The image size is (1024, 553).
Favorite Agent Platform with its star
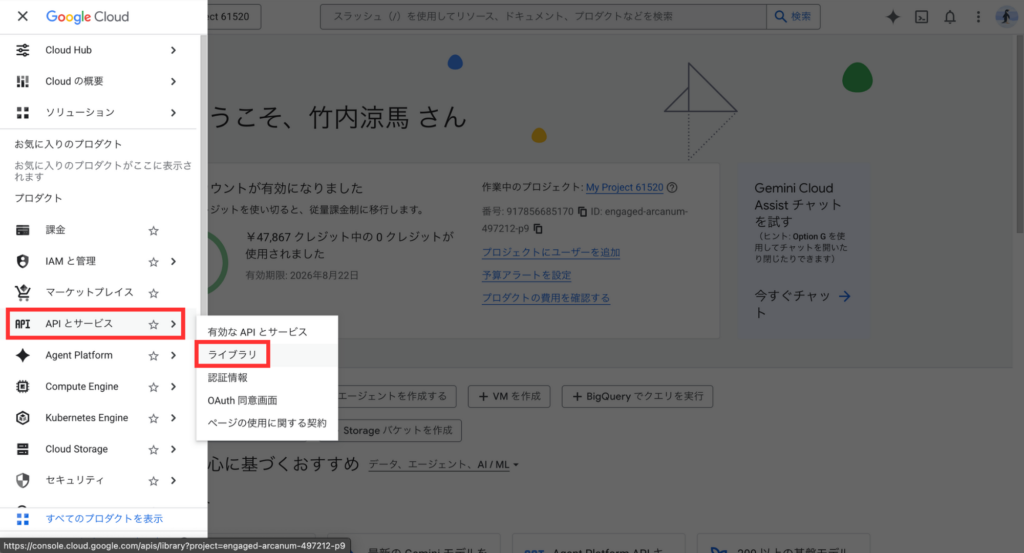pos(153,356)
